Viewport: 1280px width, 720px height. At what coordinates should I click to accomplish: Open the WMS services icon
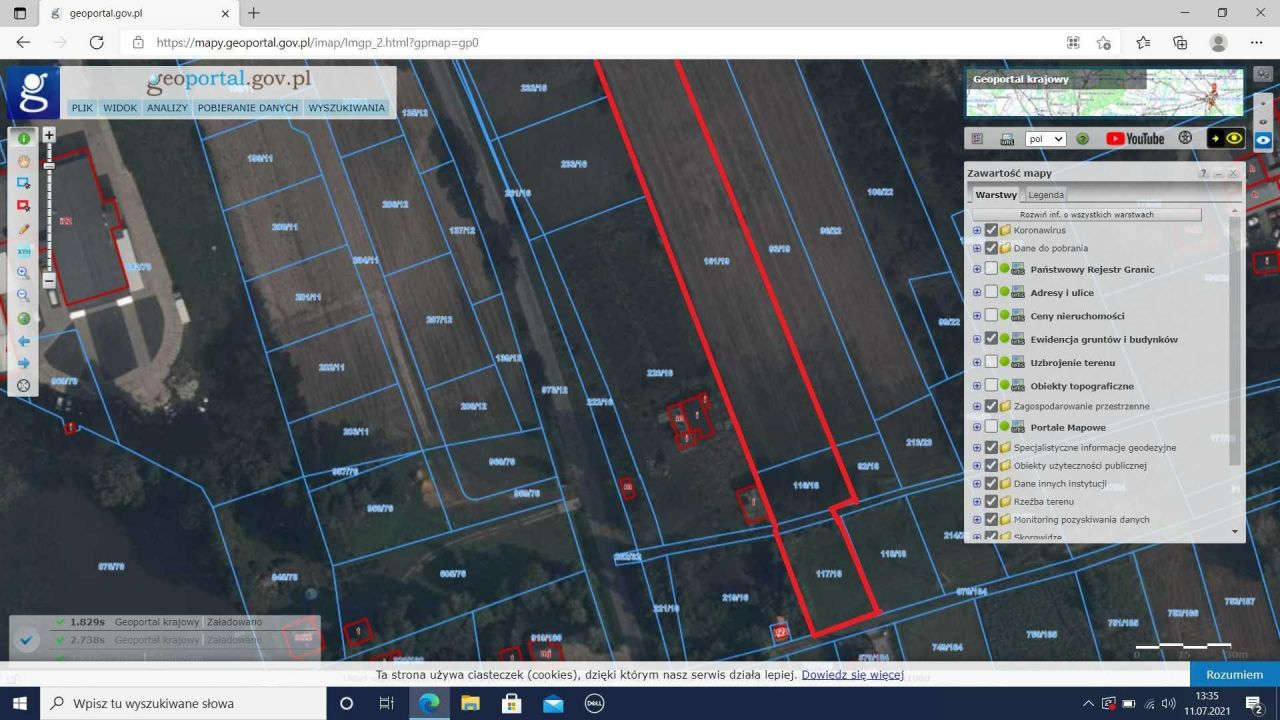click(x=1007, y=139)
